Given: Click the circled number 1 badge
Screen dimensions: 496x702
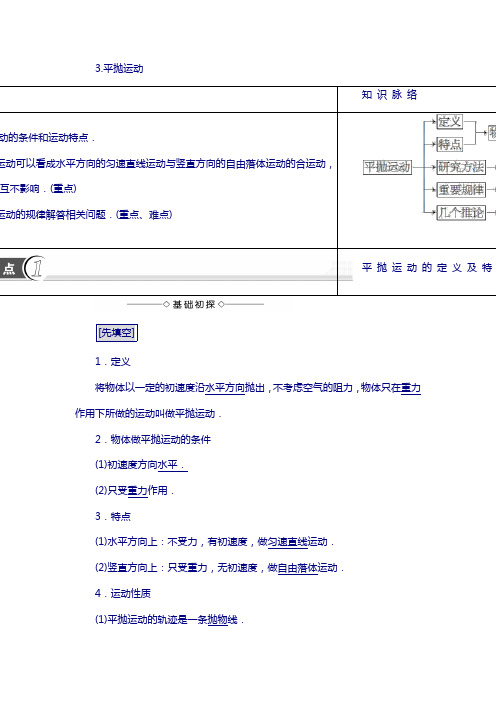Looking at the screenshot, I should (x=35, y=268).
